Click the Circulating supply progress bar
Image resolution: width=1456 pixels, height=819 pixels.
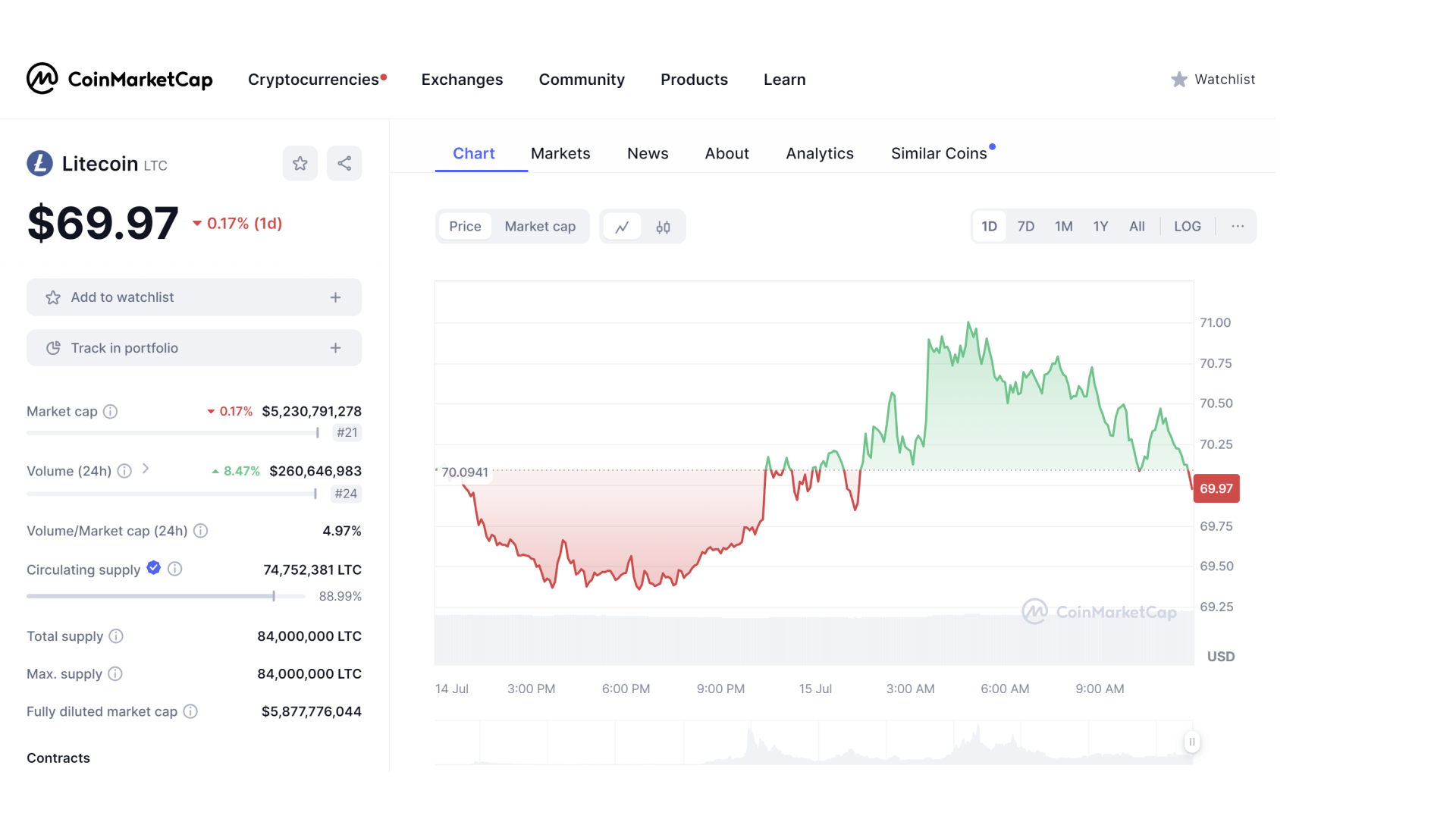(x=166, y=596)
